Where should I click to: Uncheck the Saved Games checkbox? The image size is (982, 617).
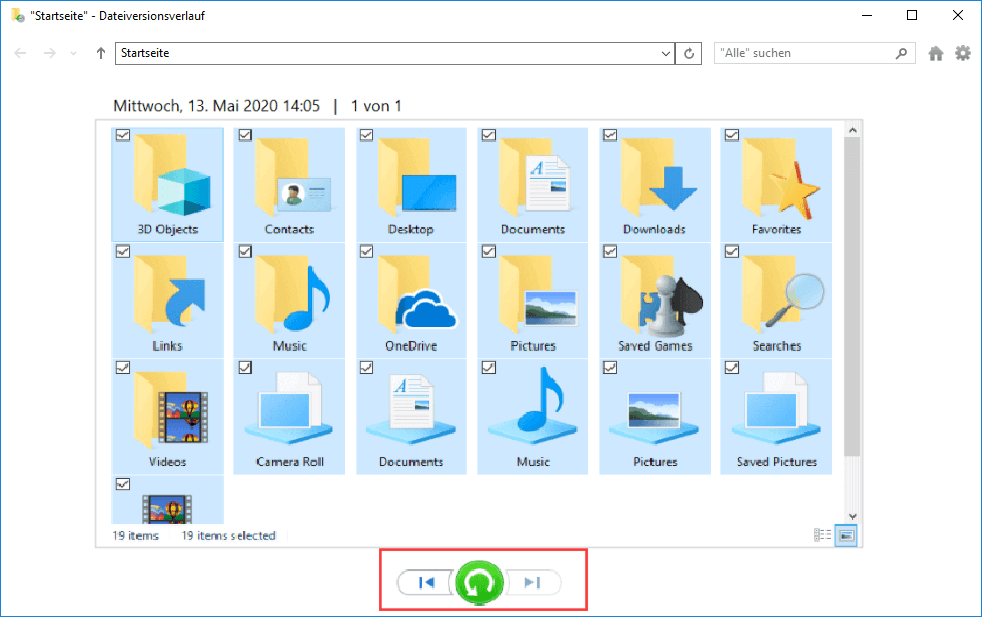tap(610, 251)
